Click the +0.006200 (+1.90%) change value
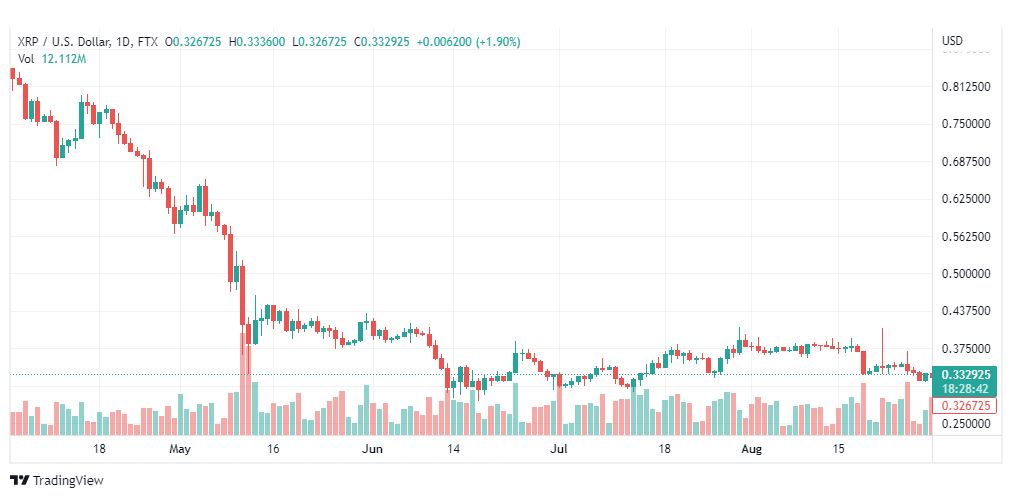Viewport: 1012px width, 498px height. (x=469, y=42)
